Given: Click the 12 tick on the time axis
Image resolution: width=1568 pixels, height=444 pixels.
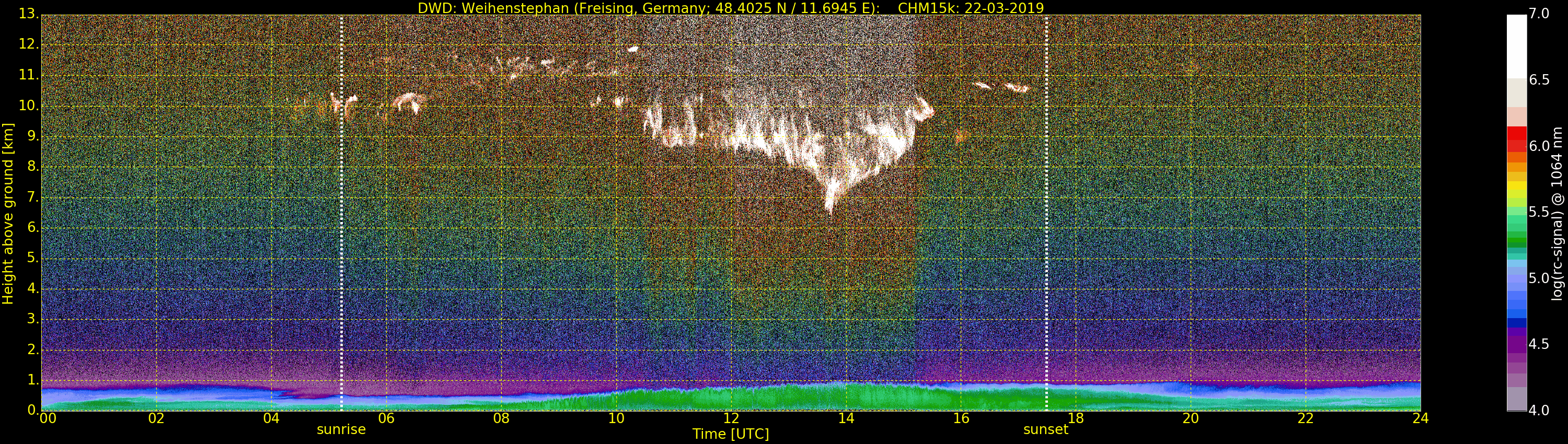Looking at the screenshot, I should point(731,418).
